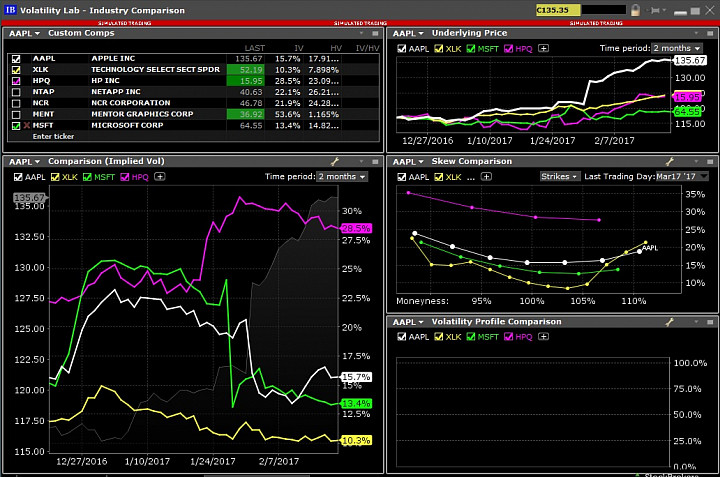This screenshot has height=477, width=720.
Task: Toggle HPQ line in Comparison (Implied Vol) legend
Action: (124, 177)
